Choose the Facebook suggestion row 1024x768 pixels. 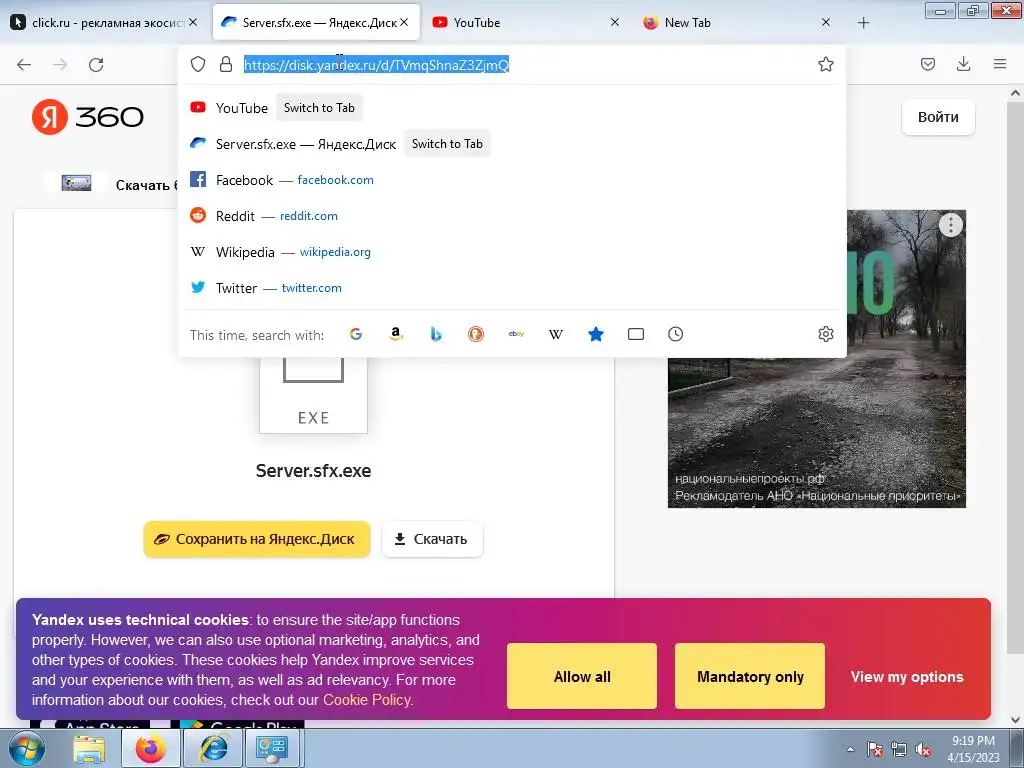[x=512, y=180]
